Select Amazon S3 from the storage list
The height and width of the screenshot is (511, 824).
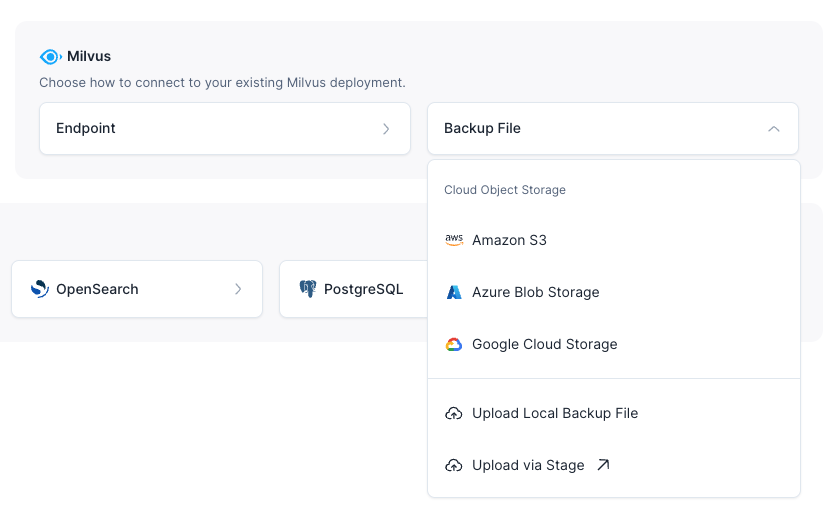[x=509, y=240]
